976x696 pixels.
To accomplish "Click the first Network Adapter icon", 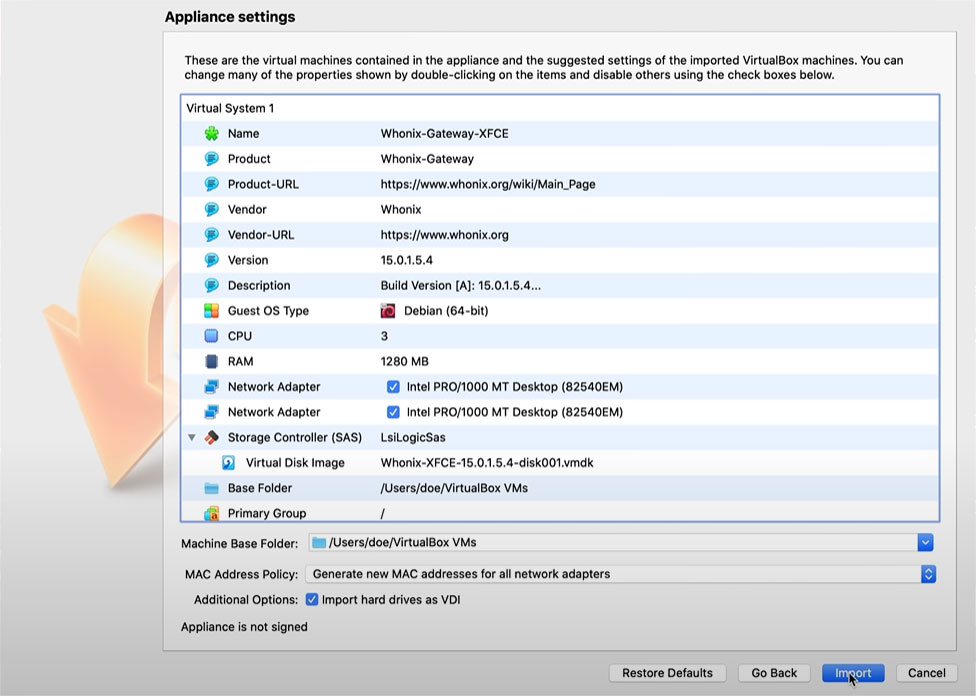I will click(x=212, y=387).
